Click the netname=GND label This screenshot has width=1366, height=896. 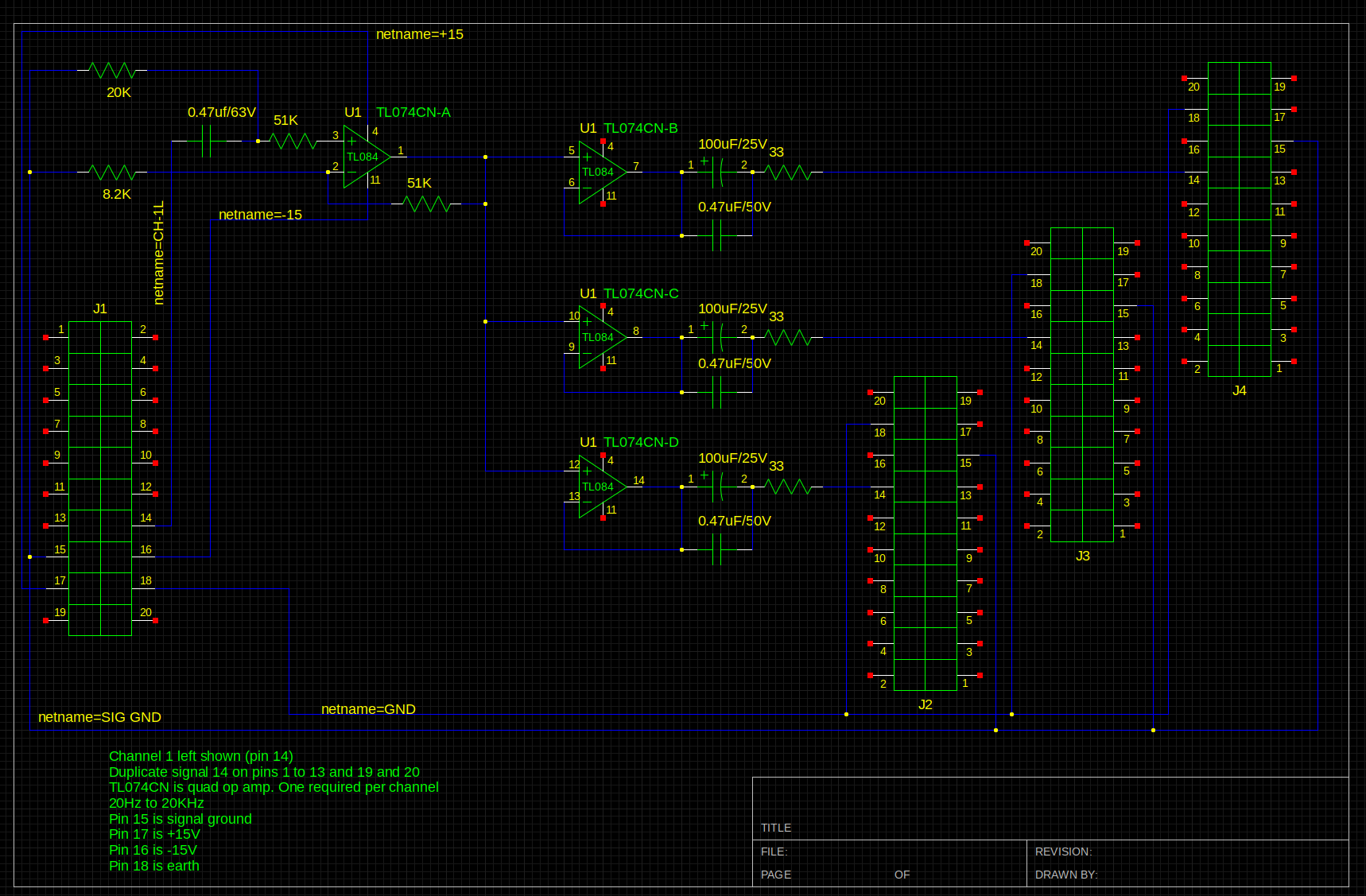[368, 709]
